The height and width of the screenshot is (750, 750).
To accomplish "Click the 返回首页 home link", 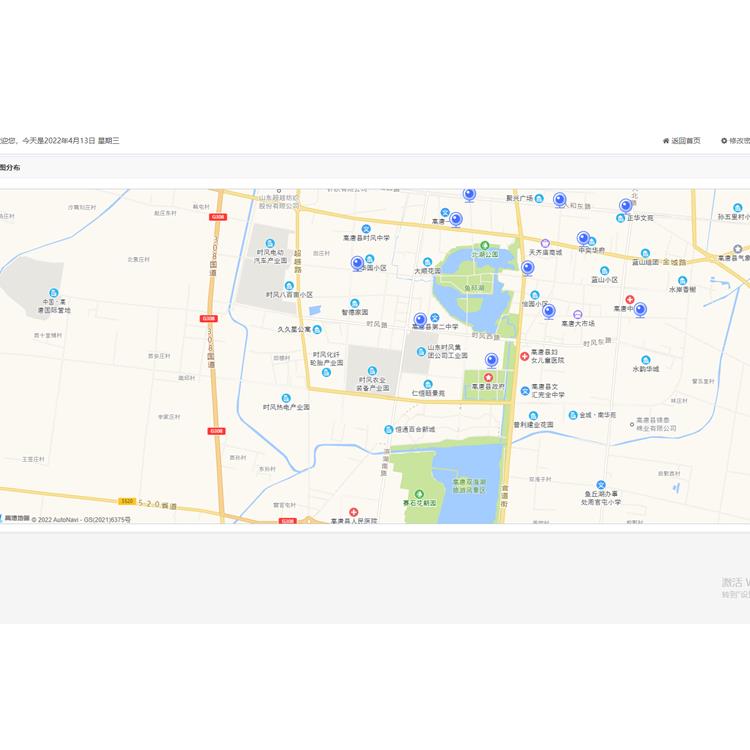I will [x=681, y=141].
